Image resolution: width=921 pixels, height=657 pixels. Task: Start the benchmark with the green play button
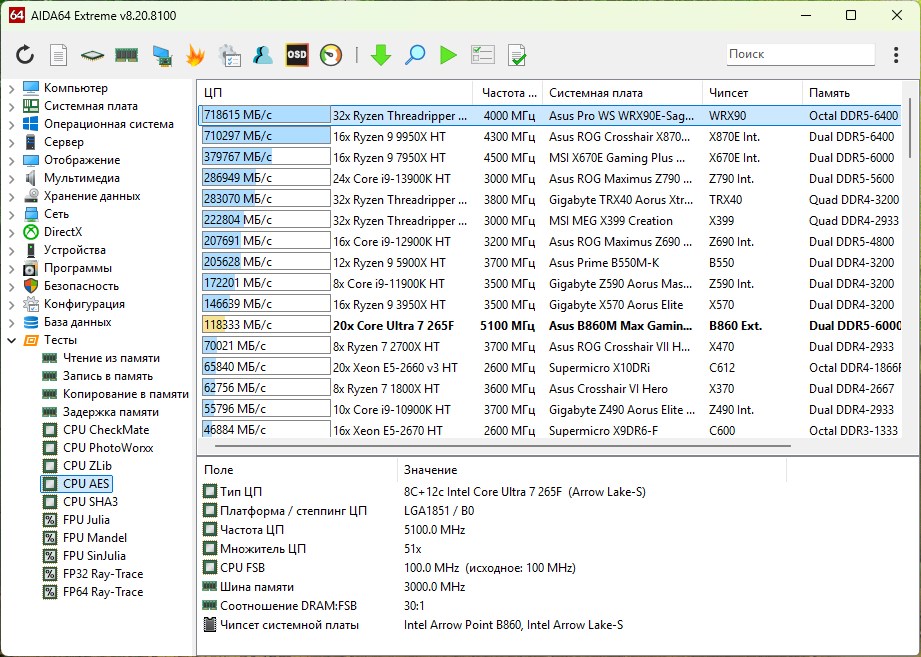[x=448, y=55]
